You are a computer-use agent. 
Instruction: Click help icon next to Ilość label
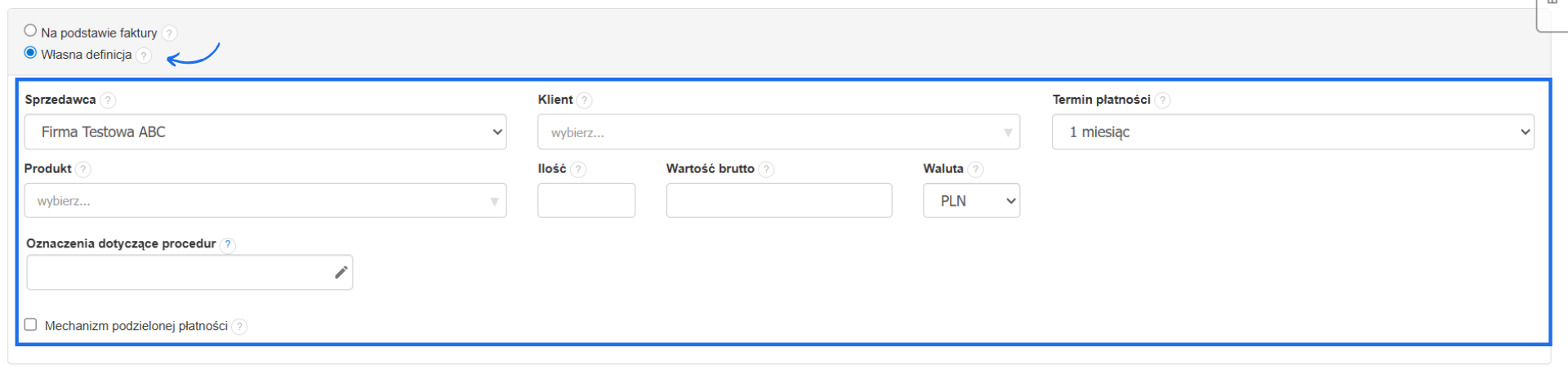[x=578, y=169]
